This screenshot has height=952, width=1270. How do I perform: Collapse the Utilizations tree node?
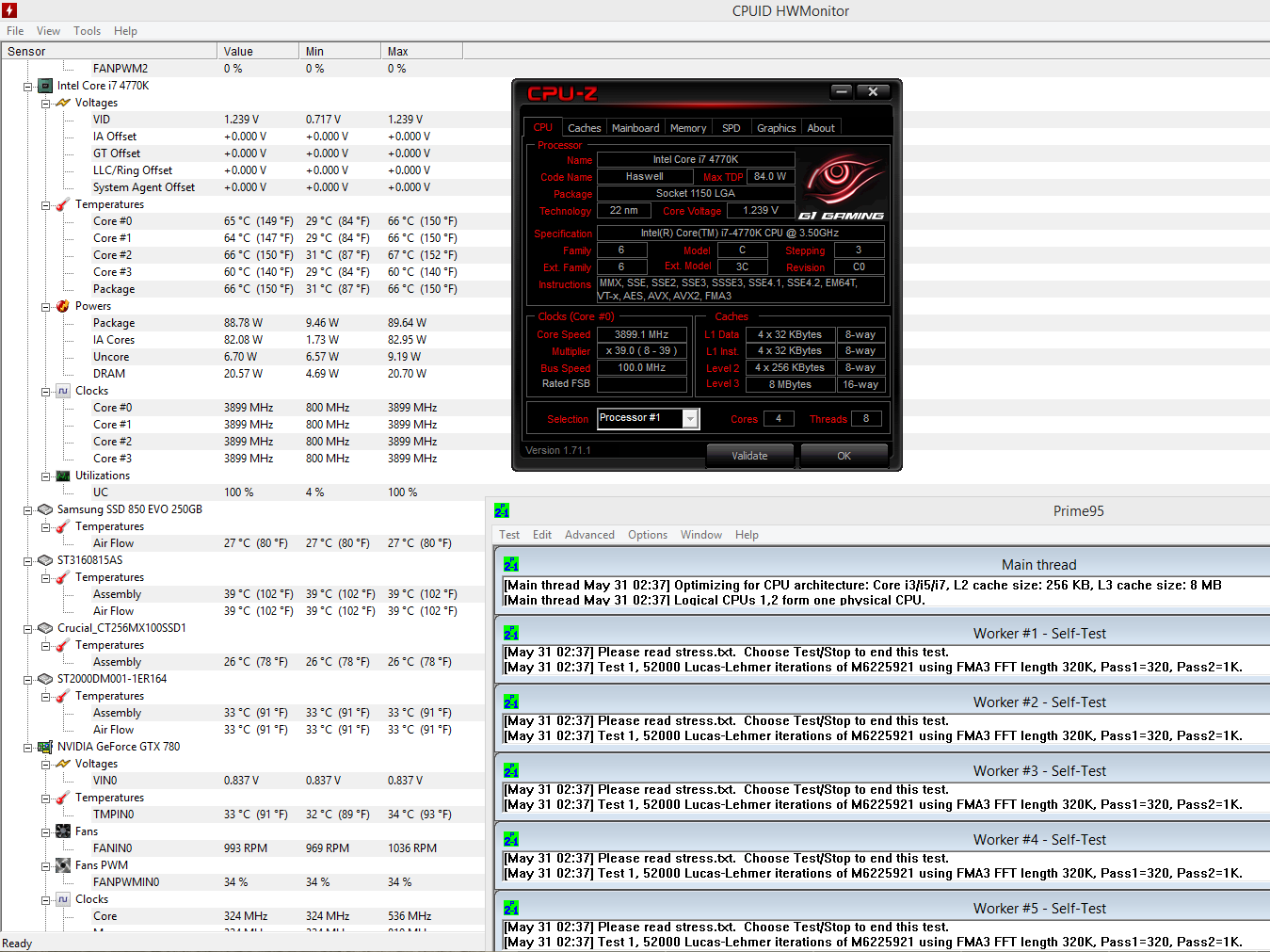click(46, 476)
